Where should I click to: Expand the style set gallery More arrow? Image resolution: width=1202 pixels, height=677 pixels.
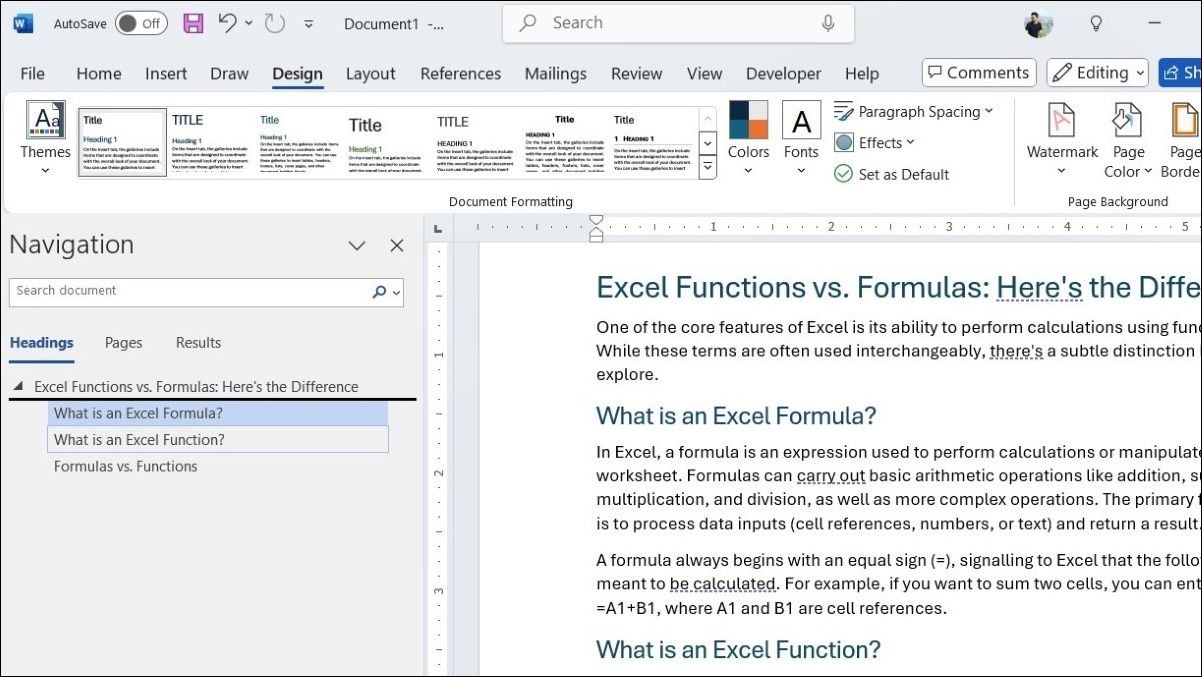click(x=708, y=167)
